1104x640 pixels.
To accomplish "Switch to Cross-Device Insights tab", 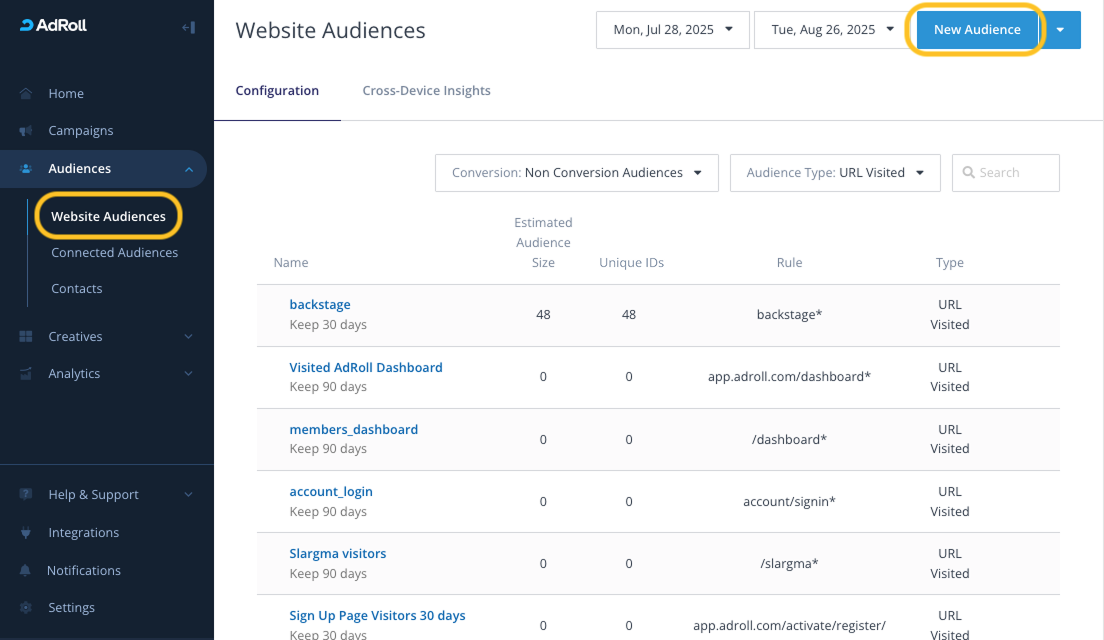I will (426, 91).
